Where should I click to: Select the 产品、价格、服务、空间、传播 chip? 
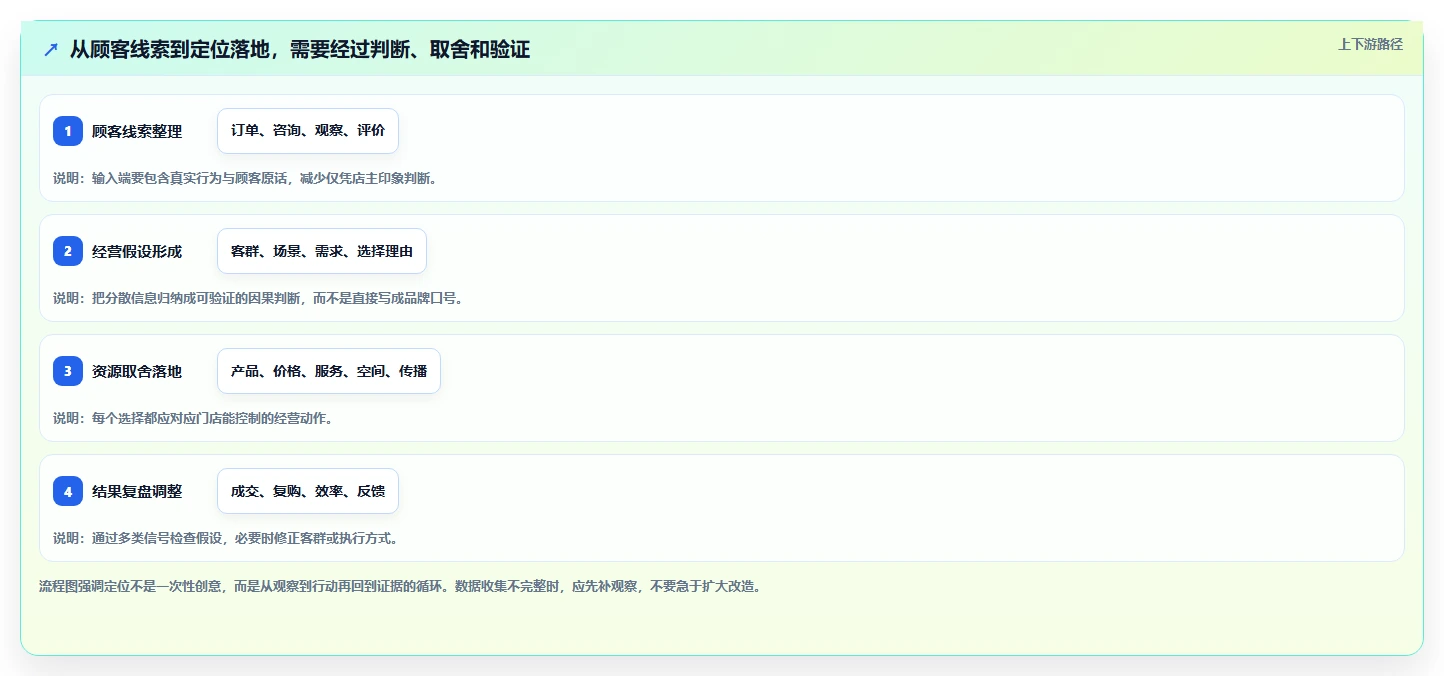[329, 371]
